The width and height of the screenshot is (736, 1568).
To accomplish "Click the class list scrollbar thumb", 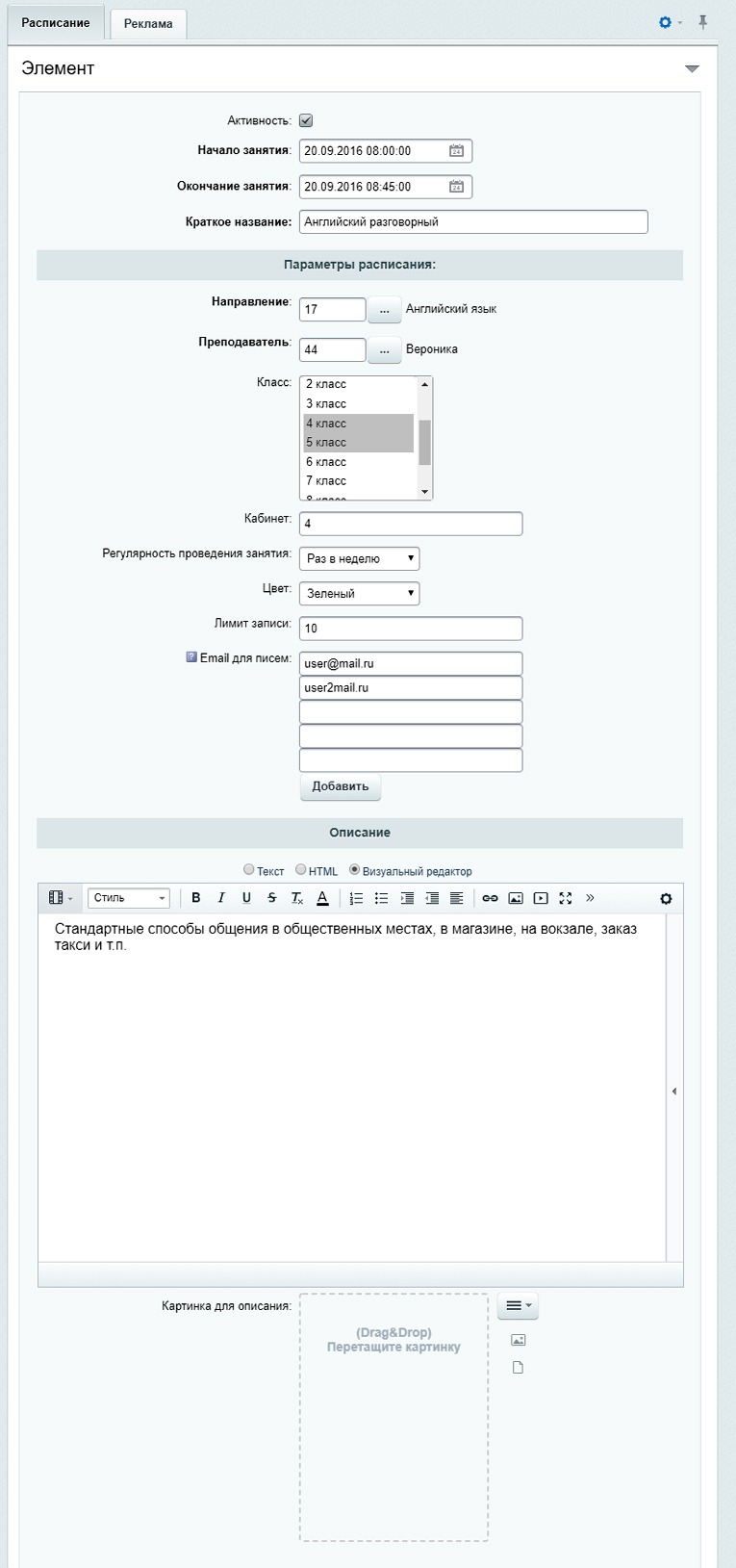I will [425, 443].
